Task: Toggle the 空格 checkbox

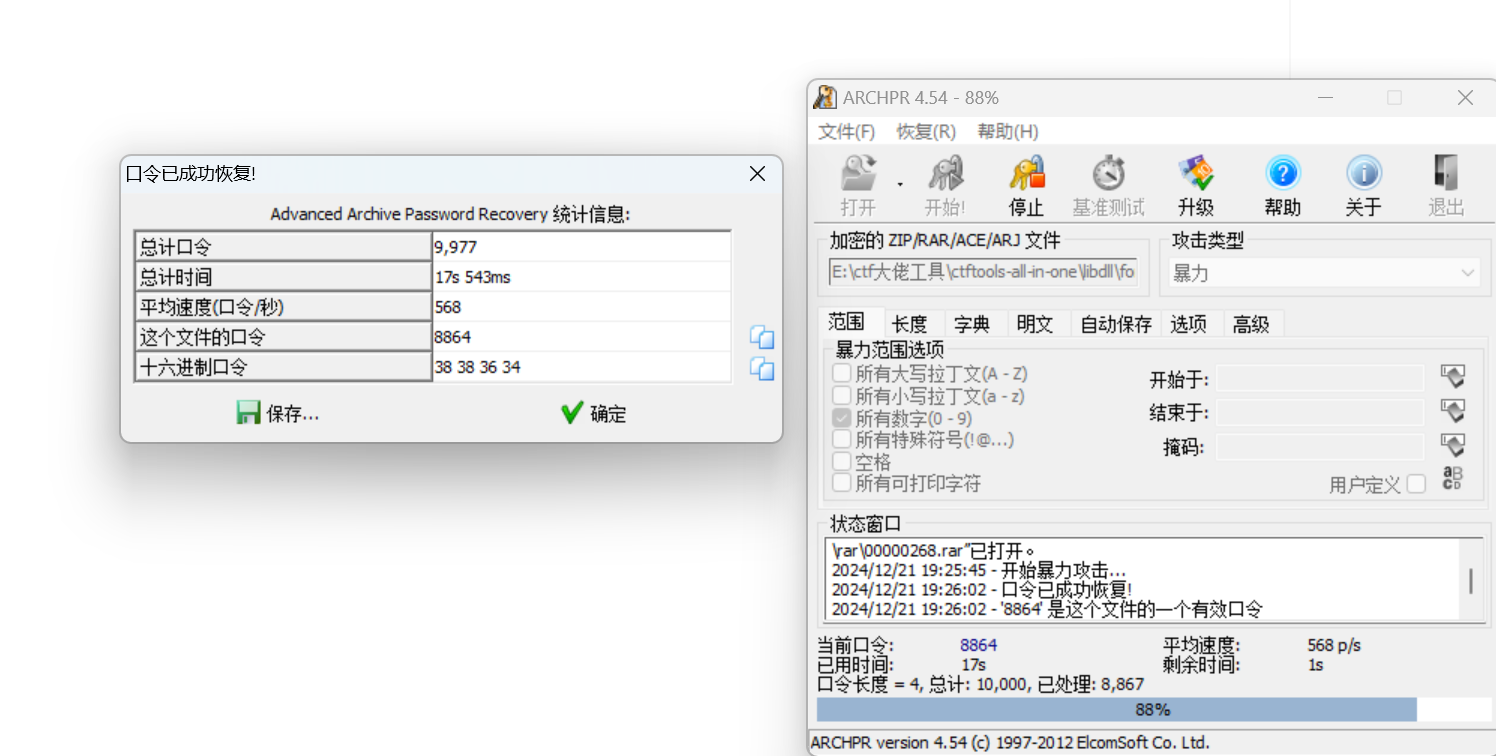Action: click(842, 462)
